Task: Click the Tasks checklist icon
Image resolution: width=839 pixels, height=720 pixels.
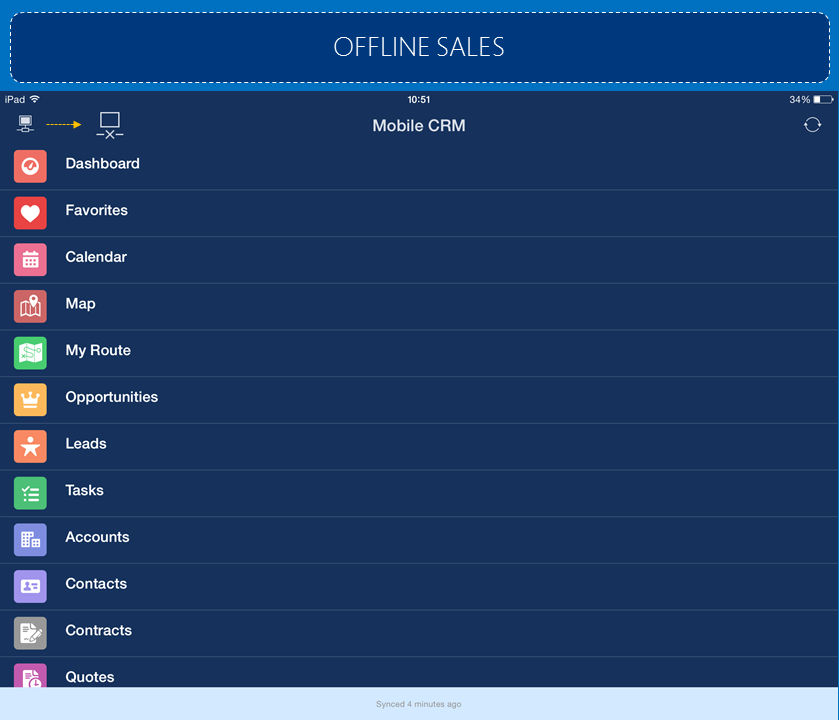Action: tap(30, 493)
